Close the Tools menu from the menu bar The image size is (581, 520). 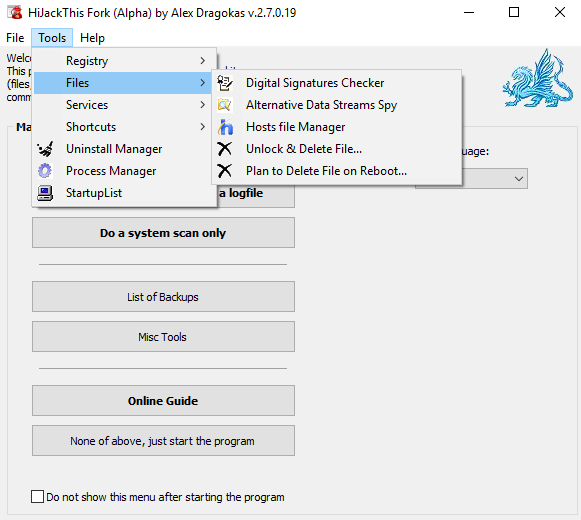(x=52, y=38)
